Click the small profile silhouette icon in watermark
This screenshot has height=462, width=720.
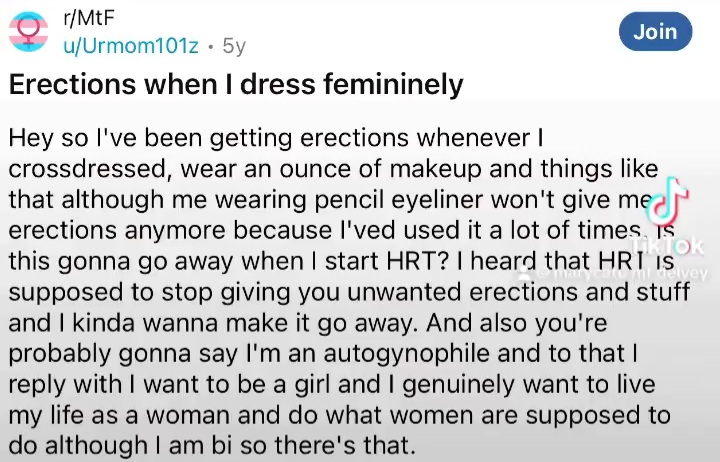pos(523,274)
